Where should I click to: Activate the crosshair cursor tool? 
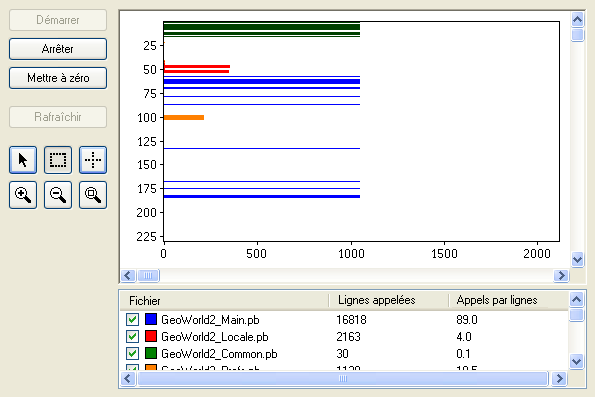pos(93,160)
